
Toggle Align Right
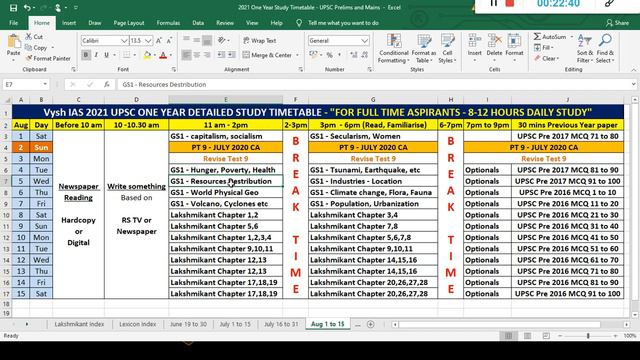(207, 55)
